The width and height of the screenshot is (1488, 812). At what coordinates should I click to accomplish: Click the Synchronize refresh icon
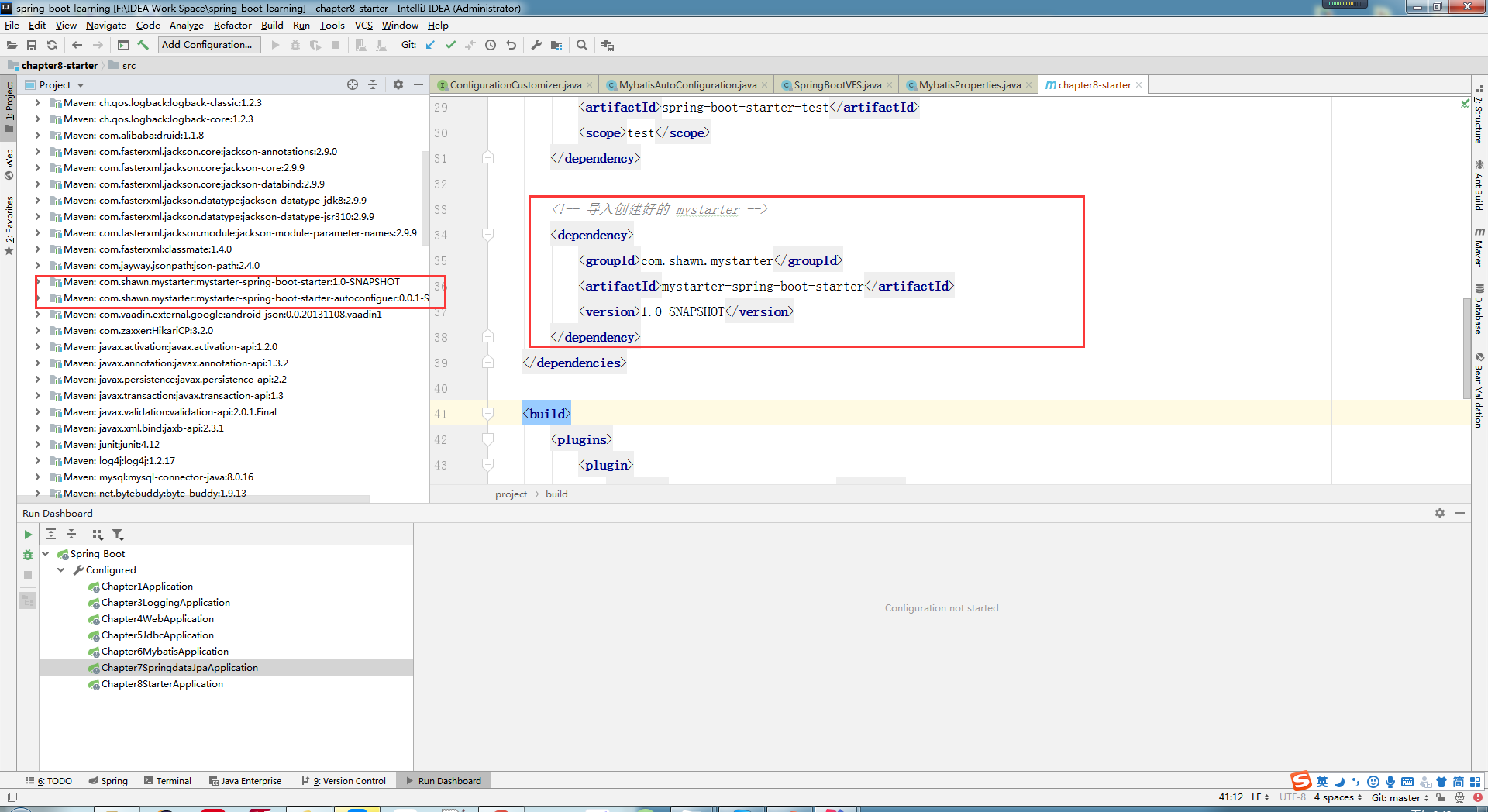tap(52, 45)
